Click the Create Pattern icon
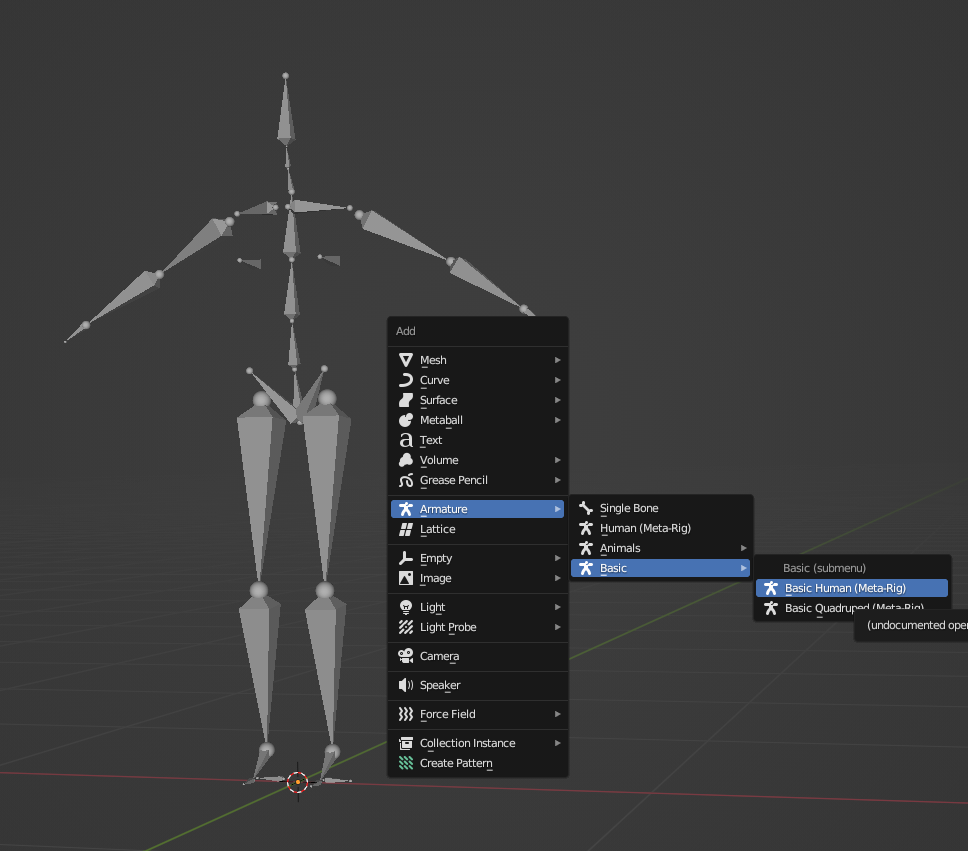Viewport: 968px width, 851px height. point(406,763)
